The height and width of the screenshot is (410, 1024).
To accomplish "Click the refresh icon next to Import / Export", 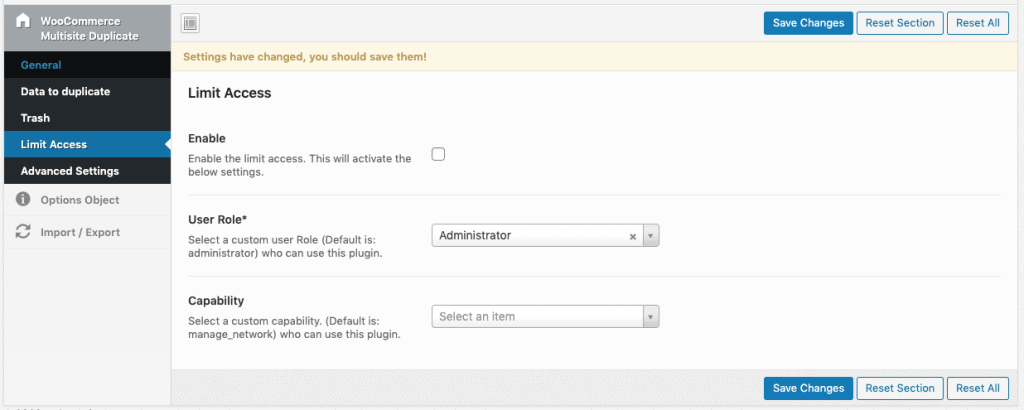I will (x=23, y=232).
